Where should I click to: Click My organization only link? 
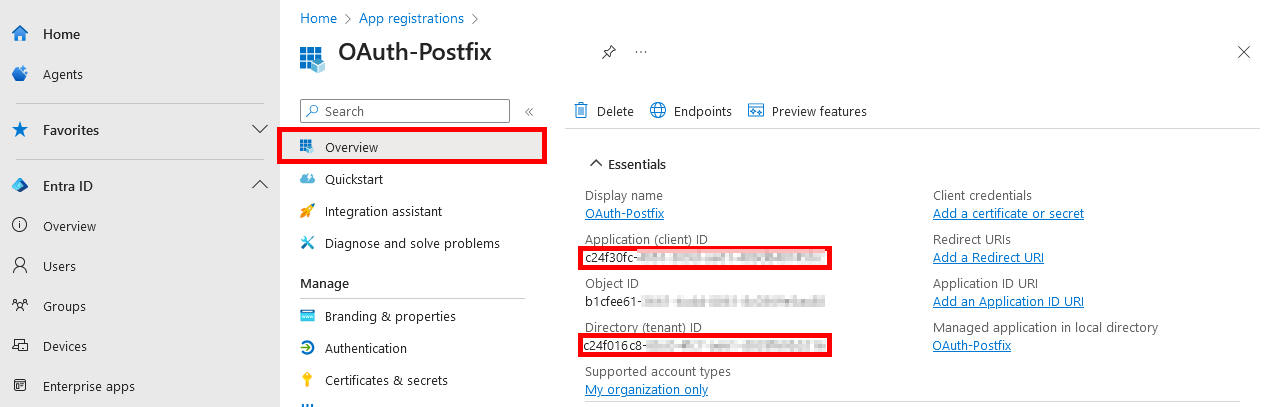(646, 389)
